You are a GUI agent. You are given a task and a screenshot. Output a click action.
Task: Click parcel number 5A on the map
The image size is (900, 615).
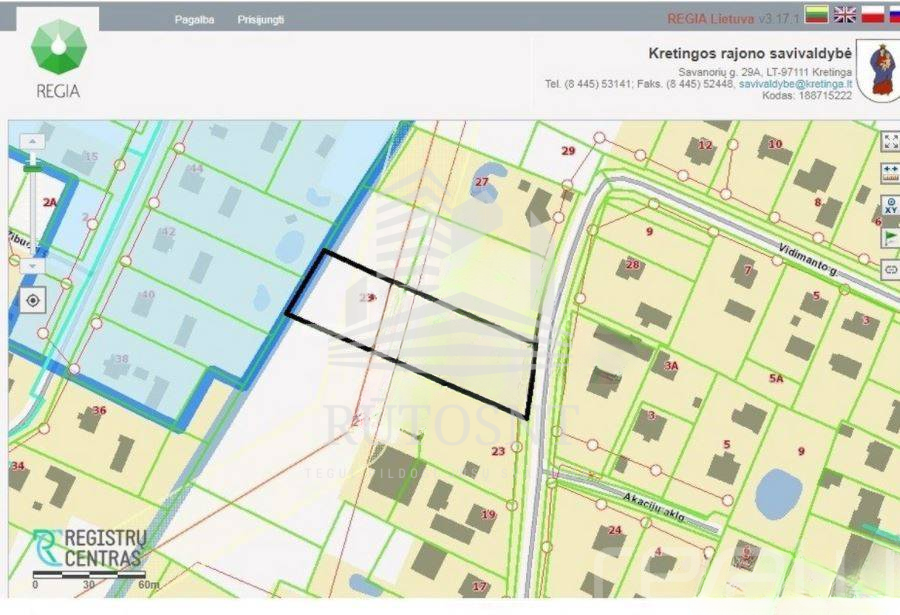(776, 378)
